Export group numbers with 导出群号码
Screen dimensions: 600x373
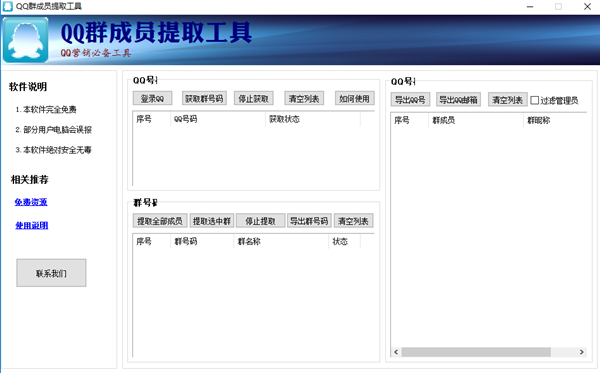[309, 221]
